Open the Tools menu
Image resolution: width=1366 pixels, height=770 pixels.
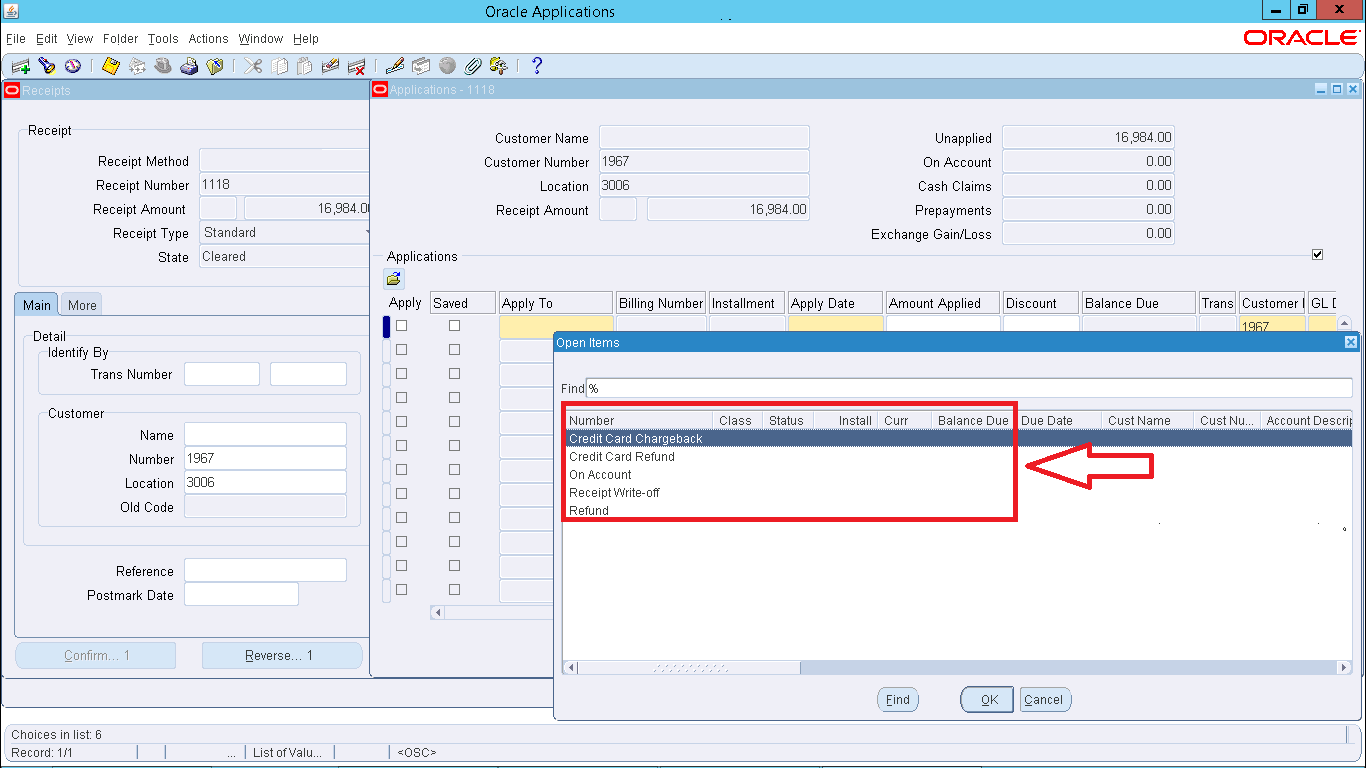[163, 39]
